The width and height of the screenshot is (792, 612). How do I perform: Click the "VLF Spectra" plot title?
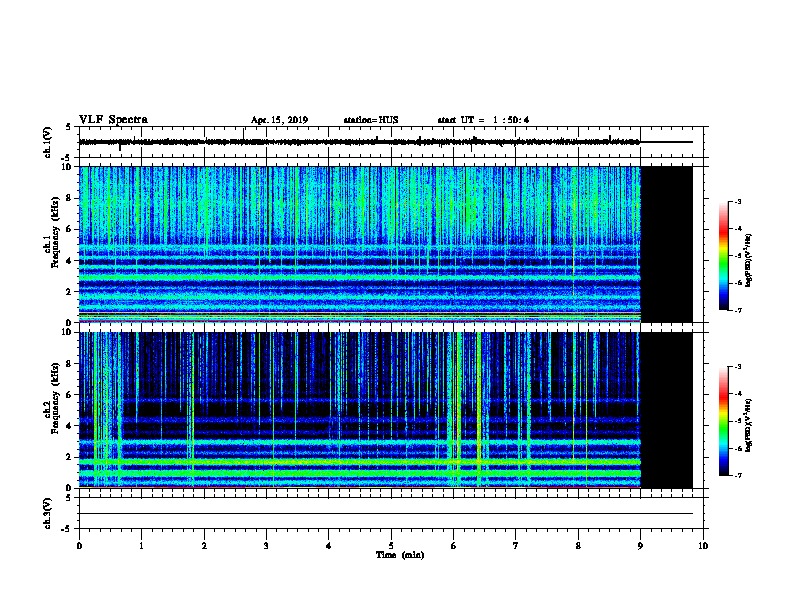pos(113,120)
